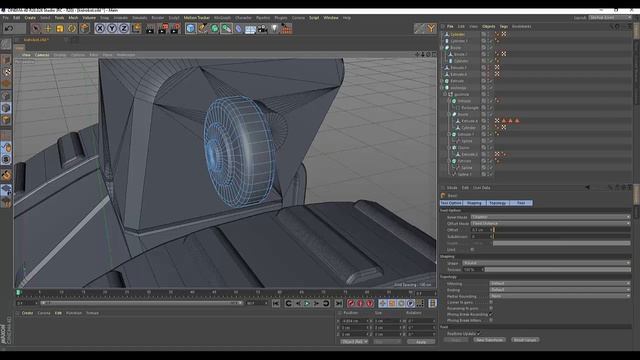Image resolution: width=640 pixels, height=360 pixels.
Task: Open the Bevel Mode dropdown
Action: click(550, 217)
